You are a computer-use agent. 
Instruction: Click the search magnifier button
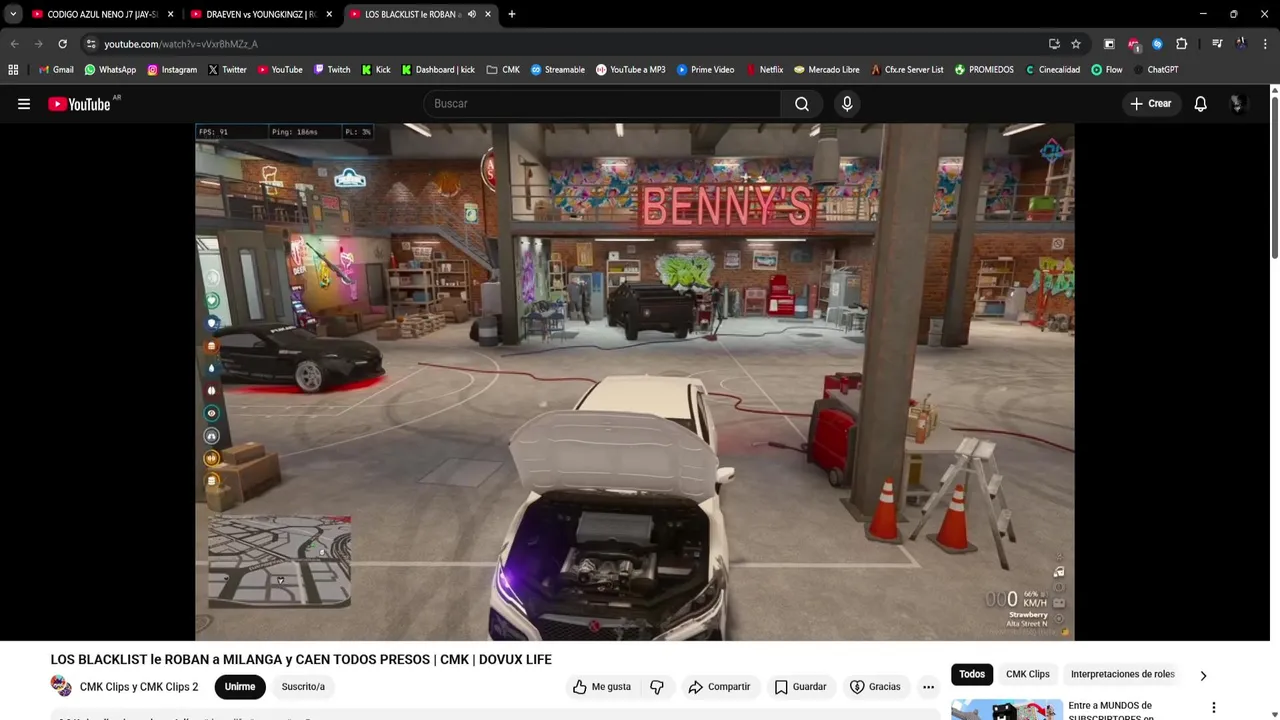point(802,104)
